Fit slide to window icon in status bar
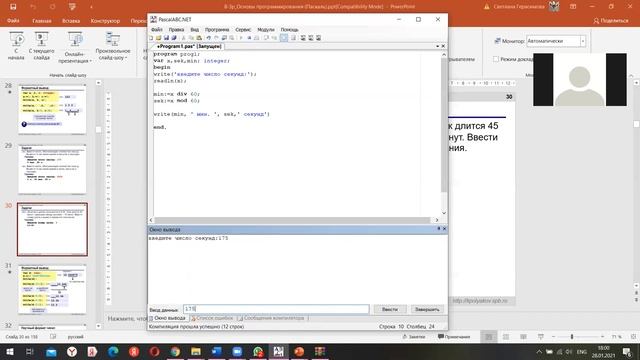 (633, 337)
